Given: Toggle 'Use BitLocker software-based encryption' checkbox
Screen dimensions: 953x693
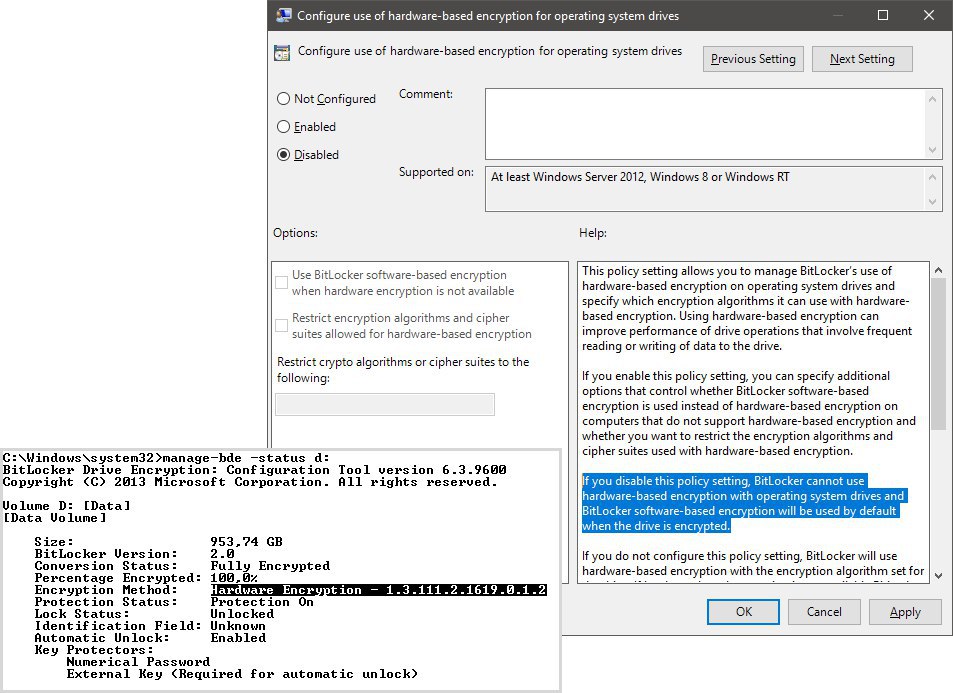Looking at the screenshot, I should pos(281,282).
